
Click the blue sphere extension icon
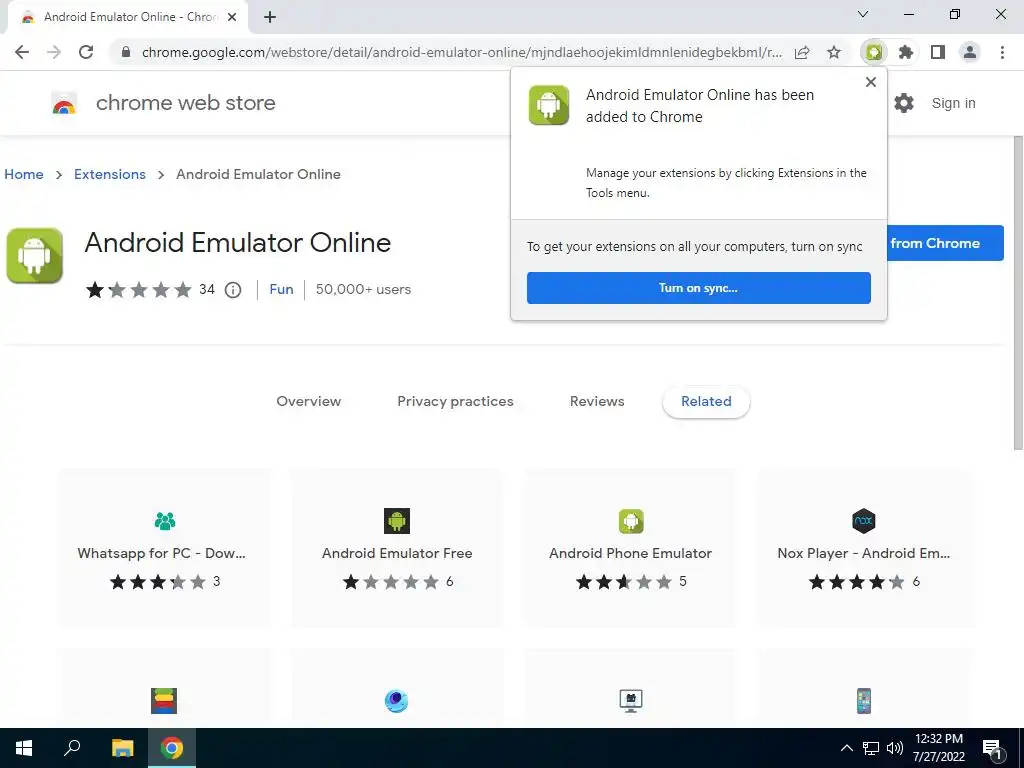[396, 701]
